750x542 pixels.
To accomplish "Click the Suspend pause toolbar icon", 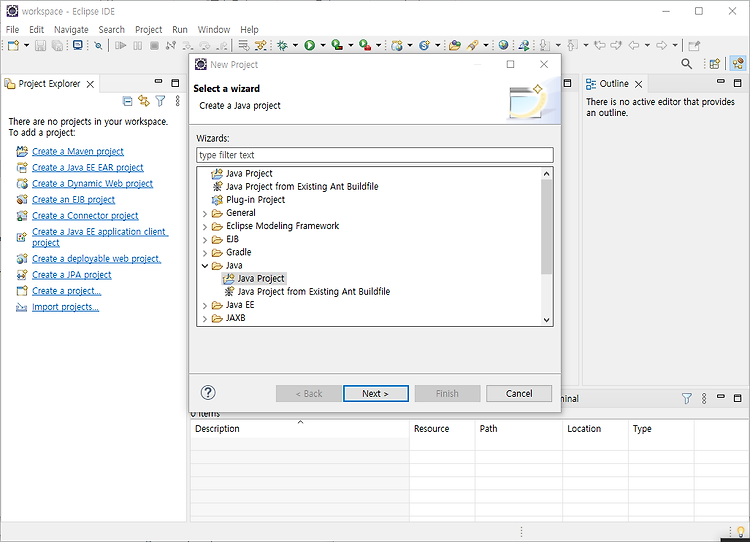I will [x=138, y=45].
